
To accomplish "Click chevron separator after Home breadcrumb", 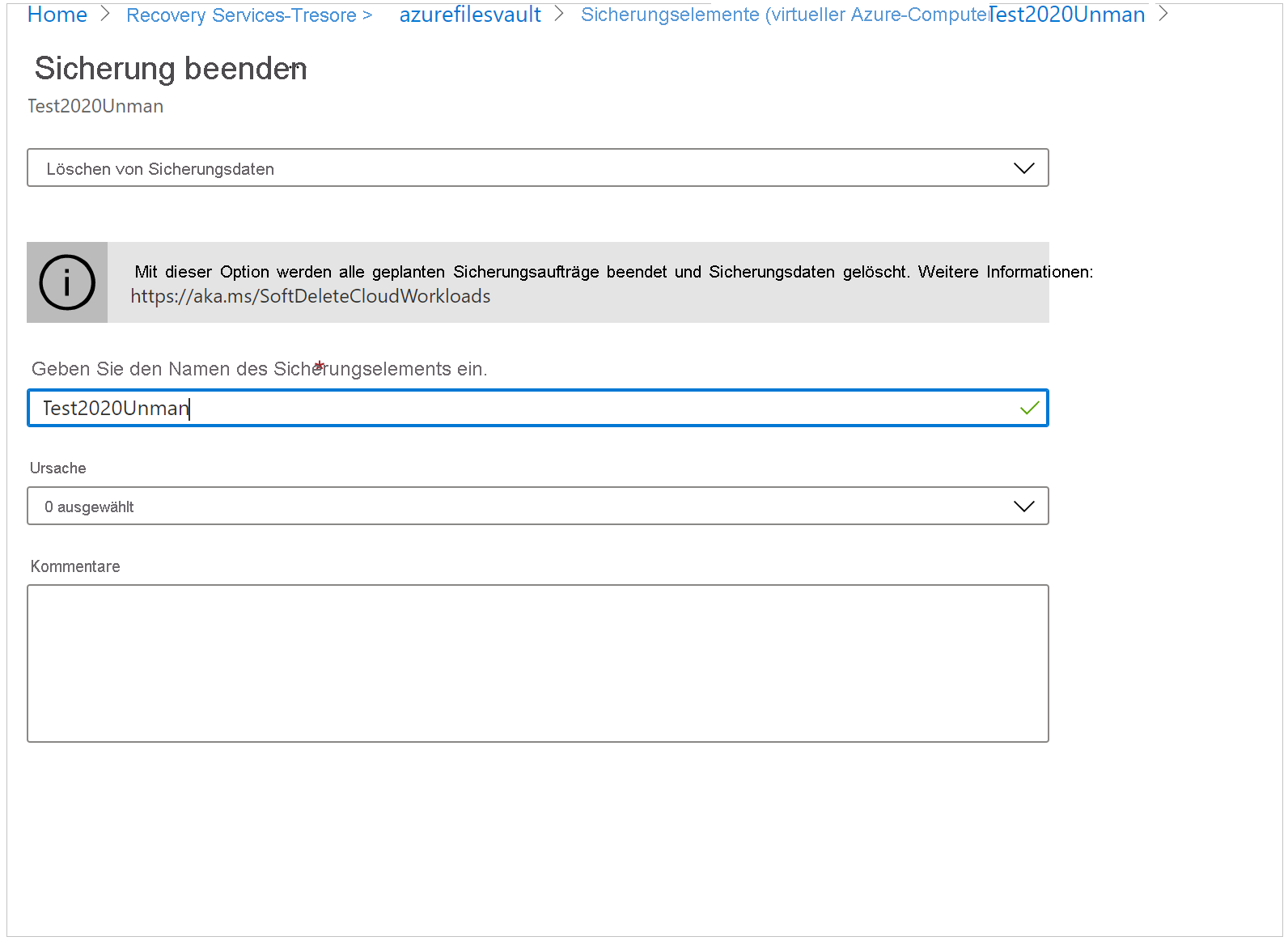I will click(105, 14).
